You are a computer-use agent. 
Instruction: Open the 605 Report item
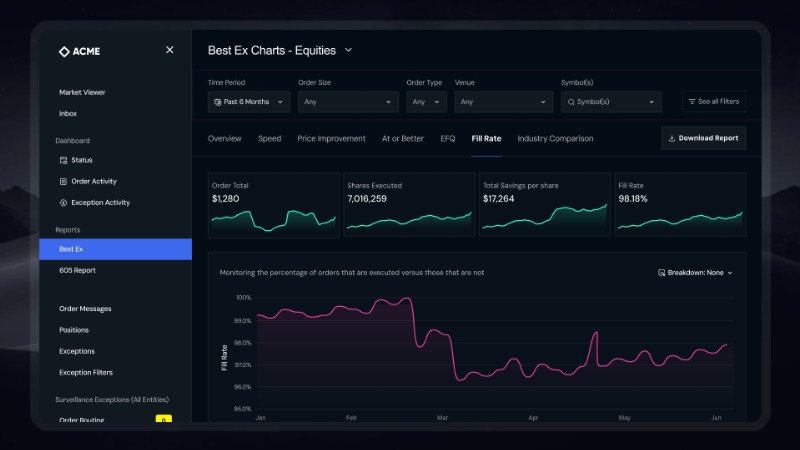[x=78, y=270]
